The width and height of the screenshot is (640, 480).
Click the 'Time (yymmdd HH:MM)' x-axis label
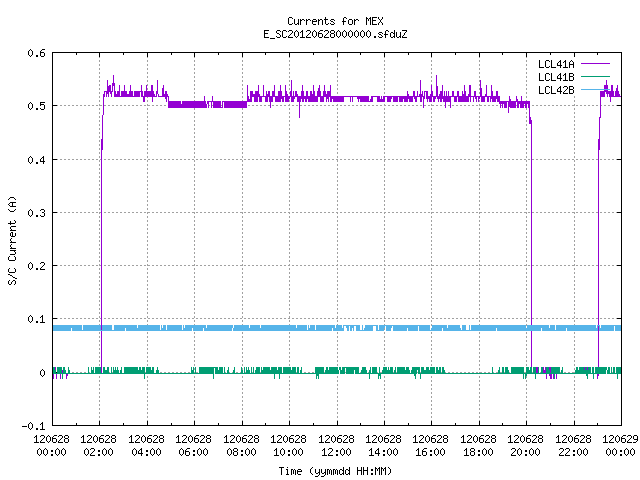point(335,471)
